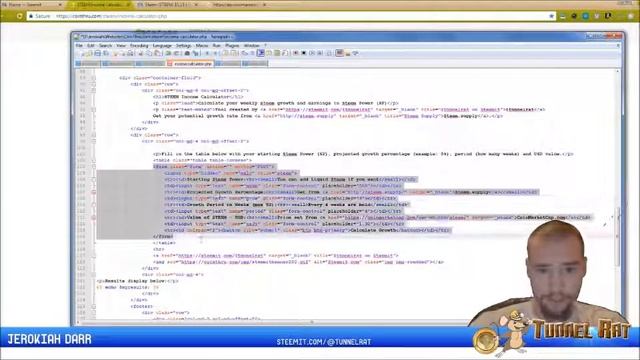Click the Copy icon in the toolbar
Viewport: 640px width, 360px height.
149,53
